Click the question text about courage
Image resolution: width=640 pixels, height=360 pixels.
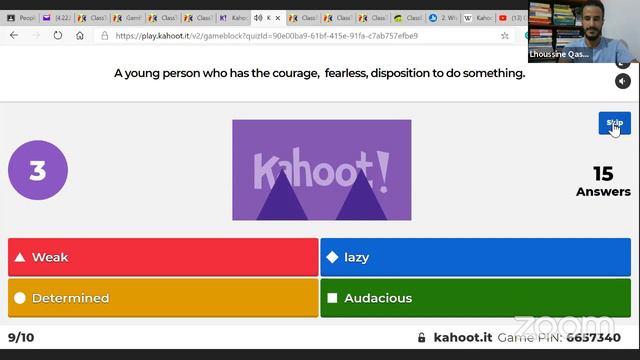(x=320, y=73)
